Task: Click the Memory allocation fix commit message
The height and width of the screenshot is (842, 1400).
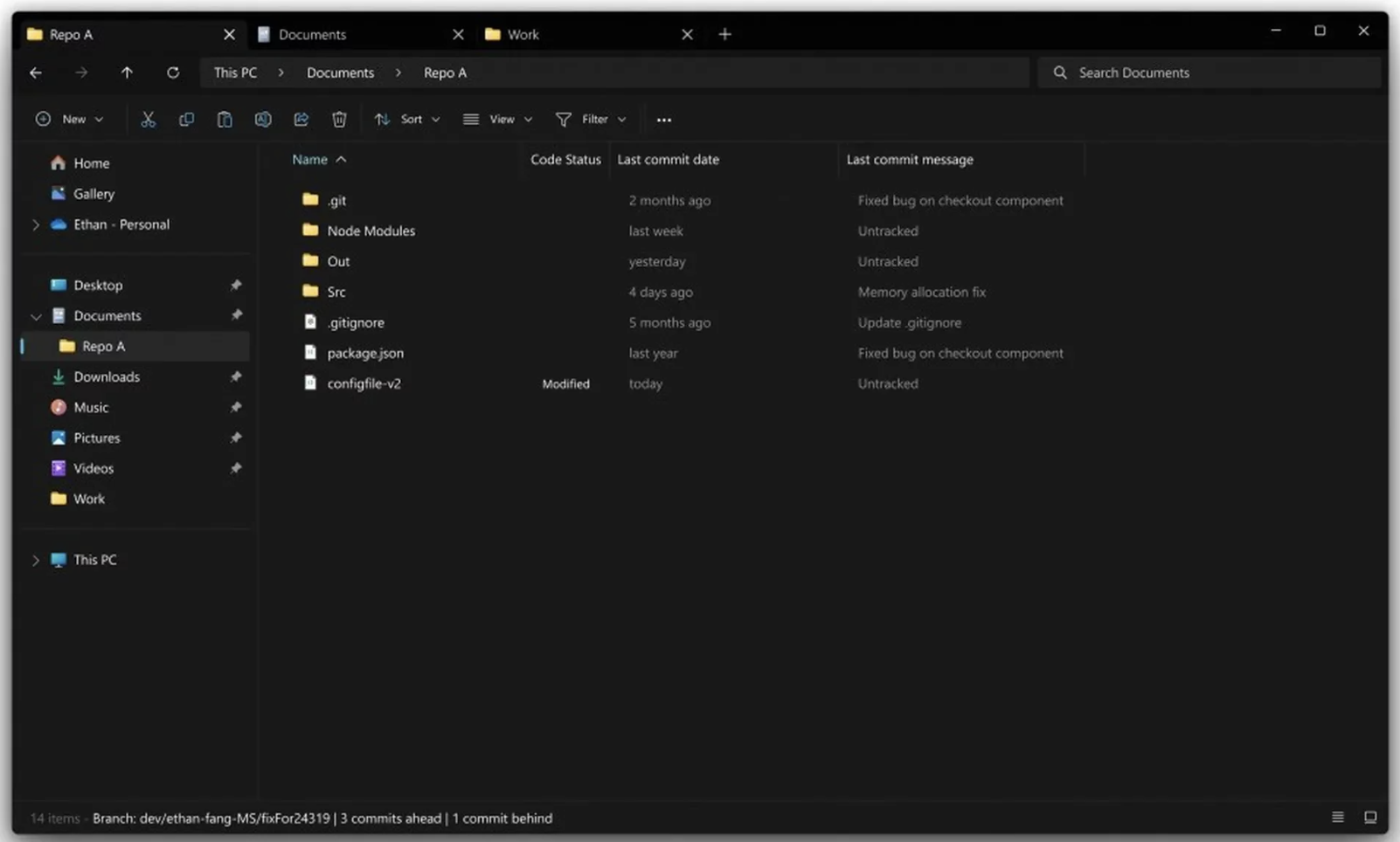Action: (x=921, y=292)
